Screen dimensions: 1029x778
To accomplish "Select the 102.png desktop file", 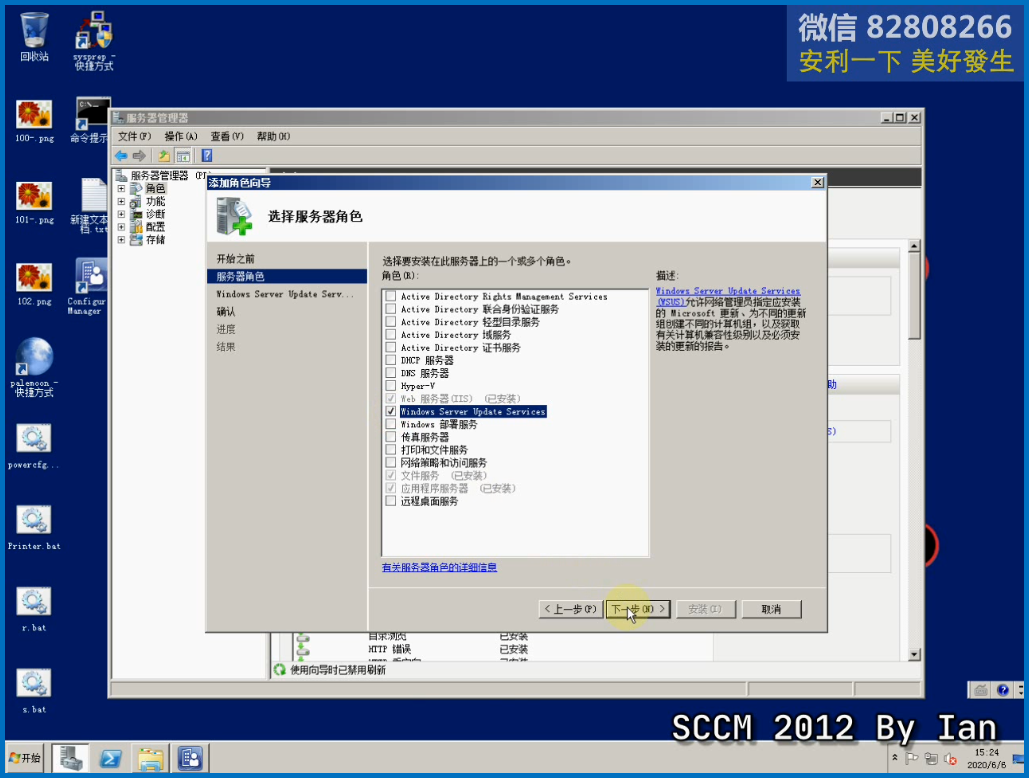I will pyautogui.click(x=34, y=284).
